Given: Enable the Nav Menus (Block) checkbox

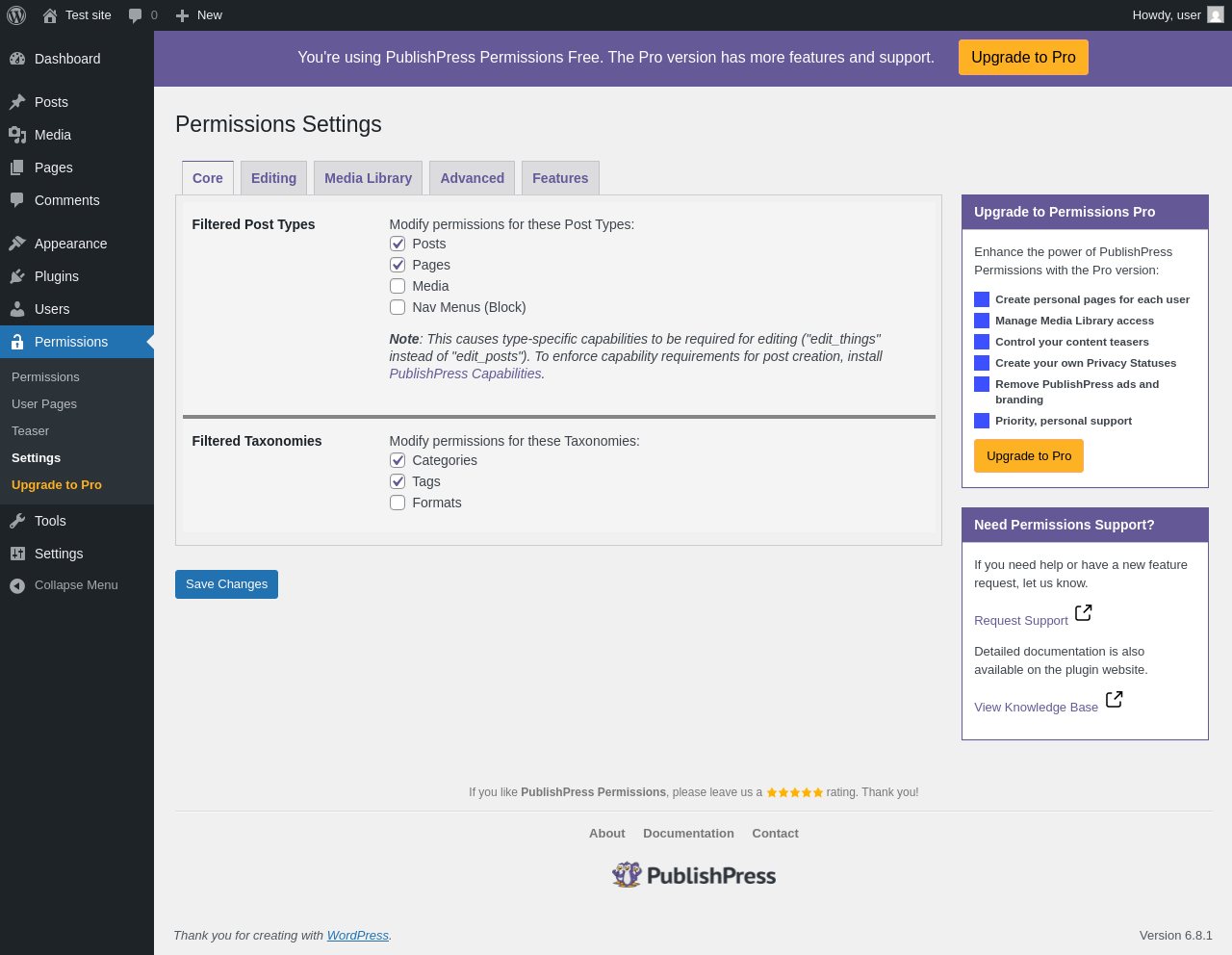Looking at the screenshot, I should point(398,307).
